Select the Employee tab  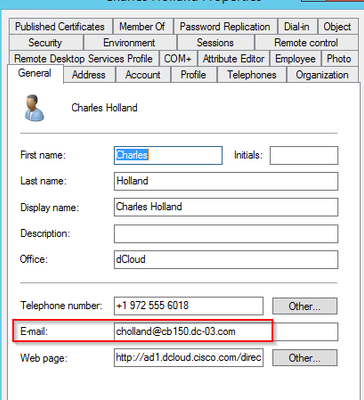[295, 59]
